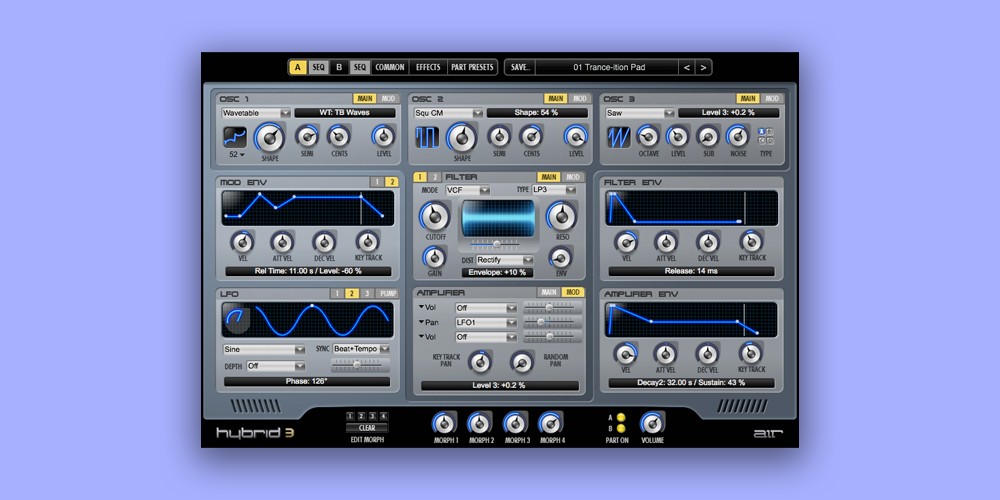This screenshot has width=1000, height=500.
Task: Open the filter TYPE LP3 dropdown
Action: click(555, 189)
